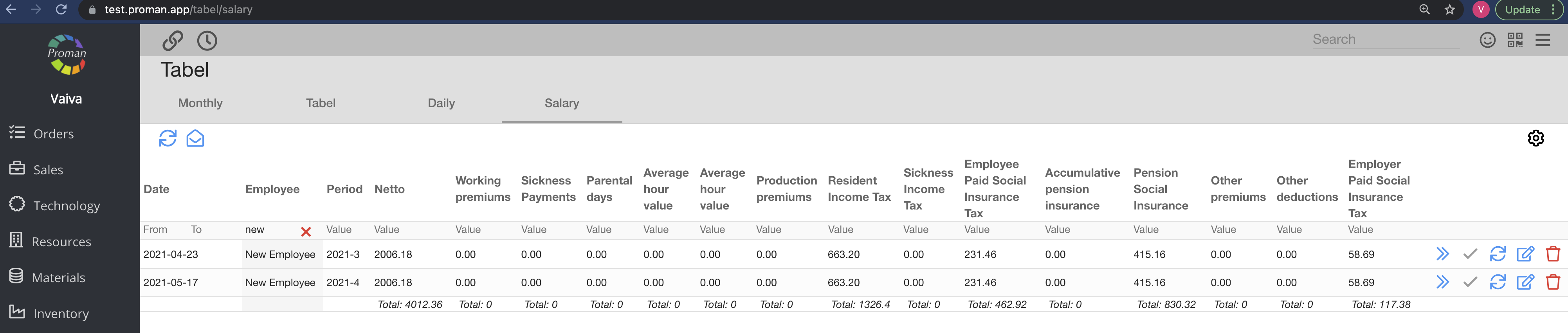Open Orders in the sidebar

point(54,134)
